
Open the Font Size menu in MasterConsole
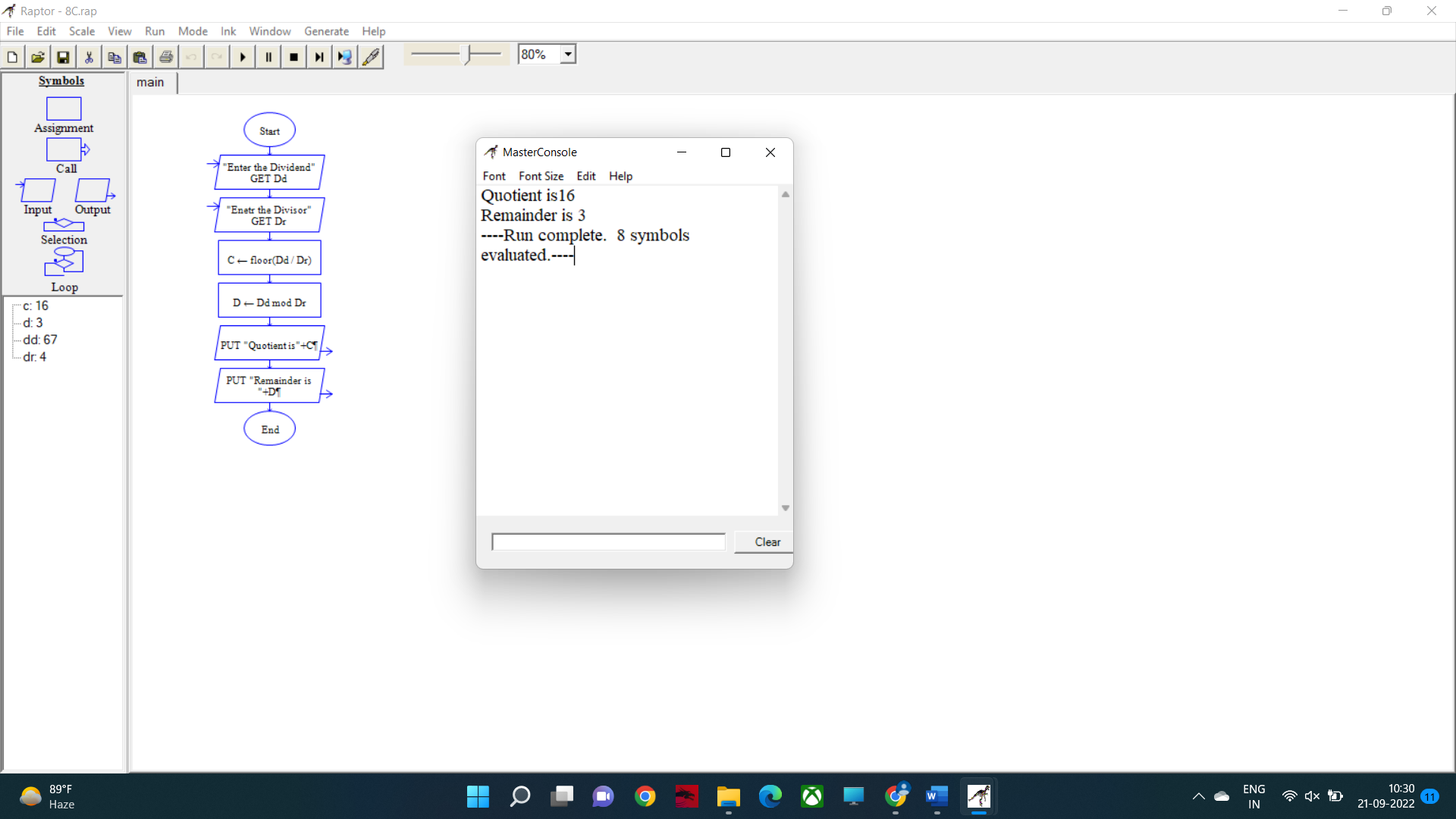pos(541,176)
